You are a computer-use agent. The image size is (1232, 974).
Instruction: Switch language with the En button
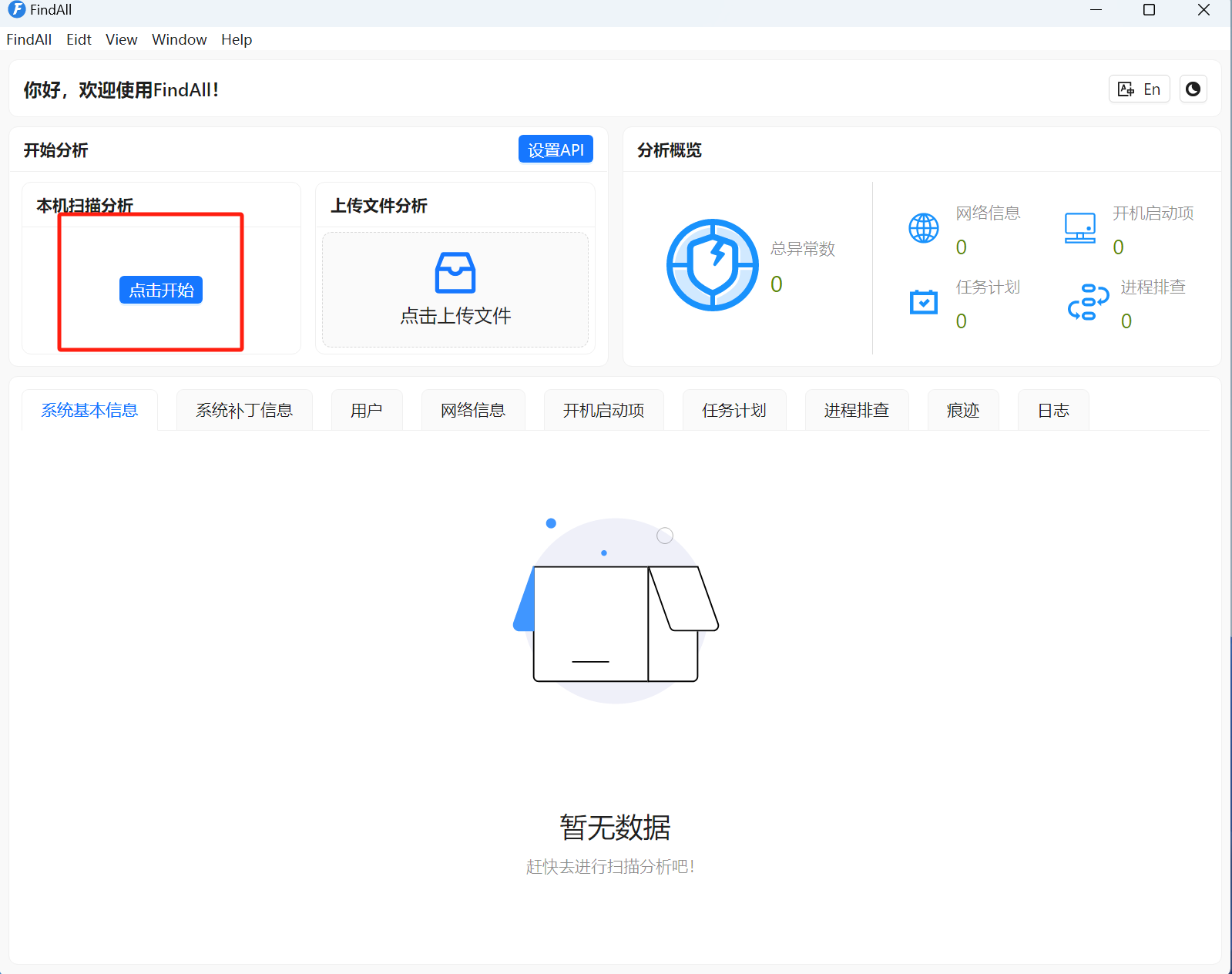tap(1140, 89)
